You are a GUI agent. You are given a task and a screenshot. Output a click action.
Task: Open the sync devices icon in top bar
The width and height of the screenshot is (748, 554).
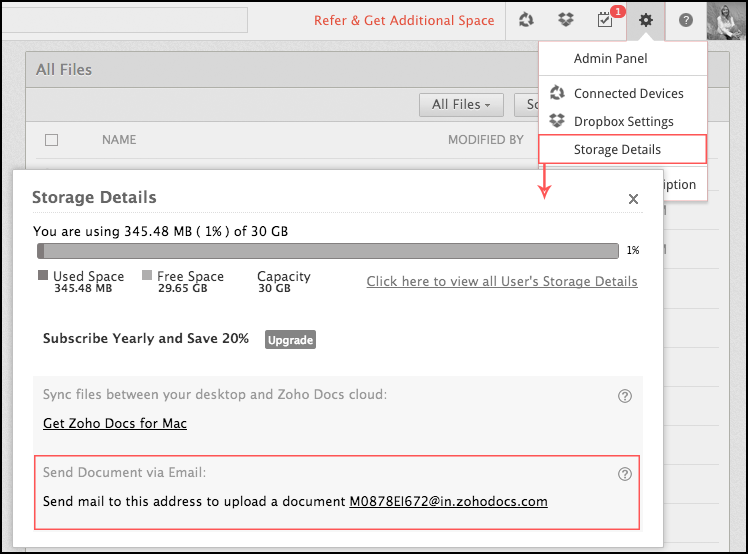click(526, 20)
